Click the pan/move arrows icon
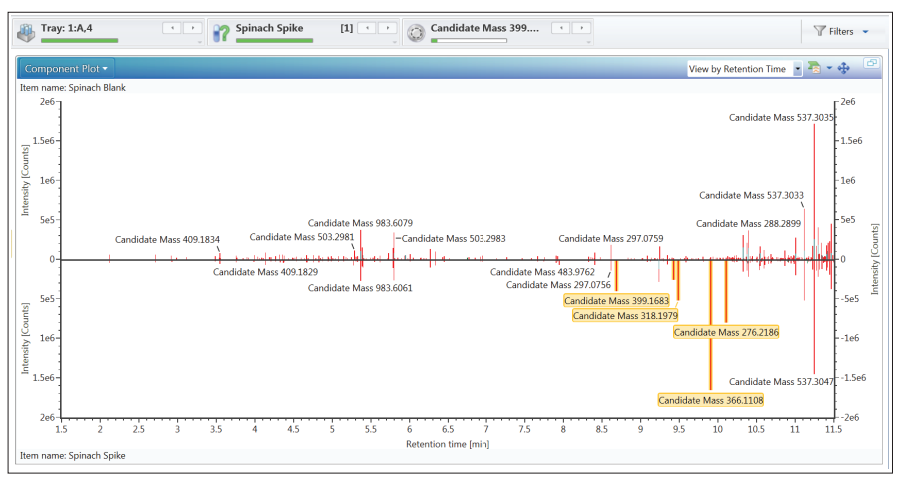Image resolution: width=897 pixels, height=482 pixels. [x=843, y=69]
